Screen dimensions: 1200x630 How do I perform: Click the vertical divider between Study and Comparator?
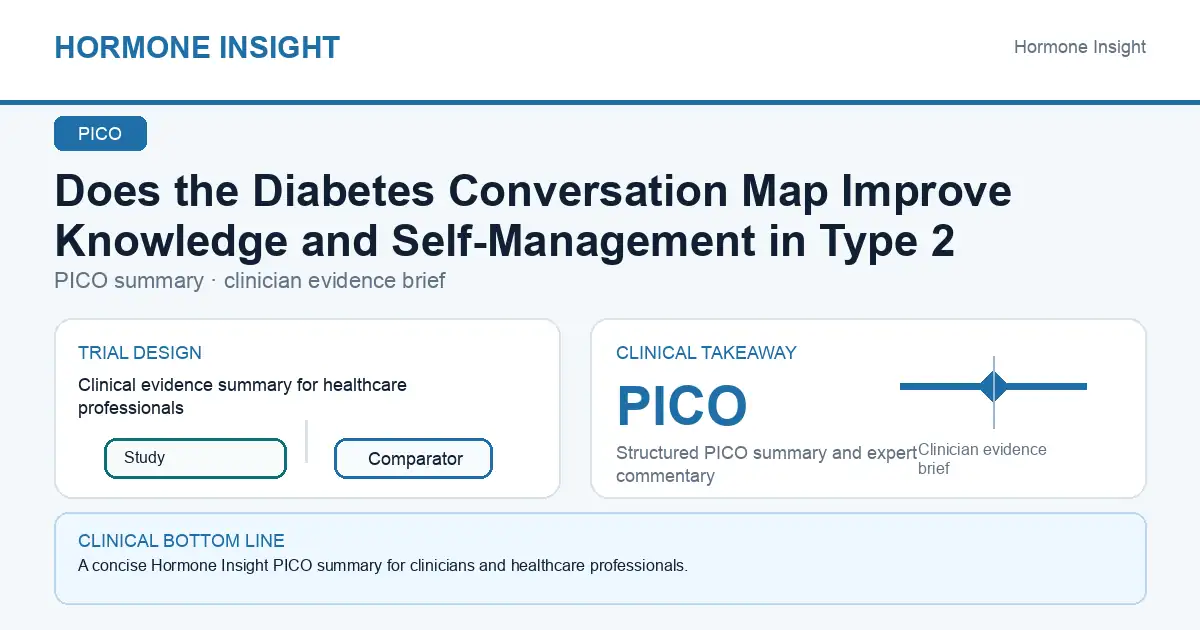[x=306, y=441]
